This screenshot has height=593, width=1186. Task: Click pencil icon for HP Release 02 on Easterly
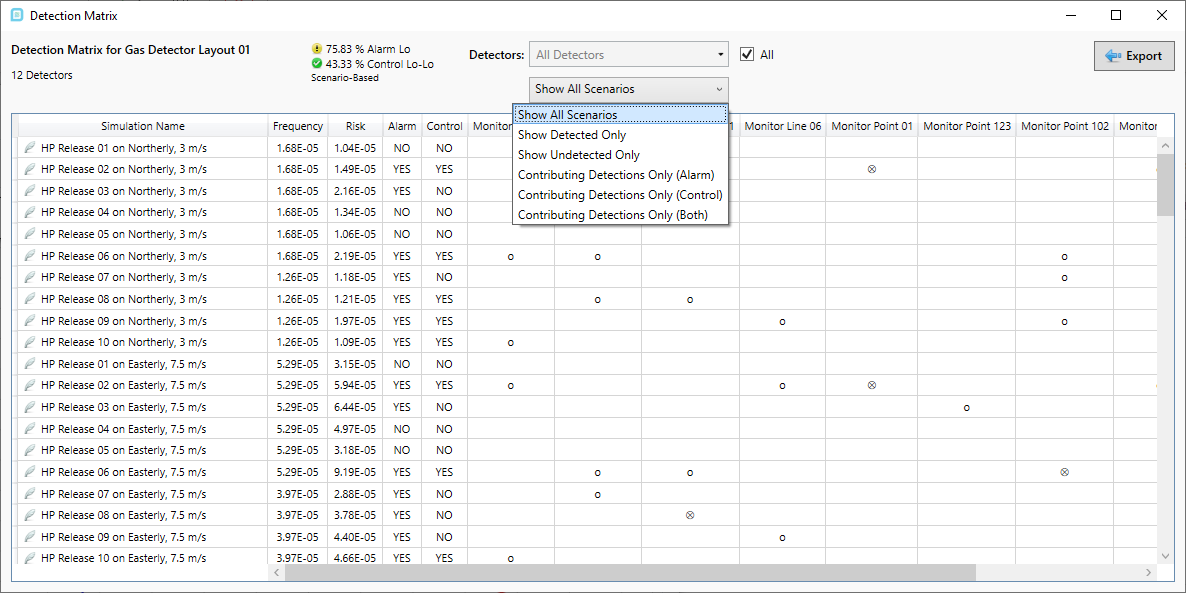(30, 385)
